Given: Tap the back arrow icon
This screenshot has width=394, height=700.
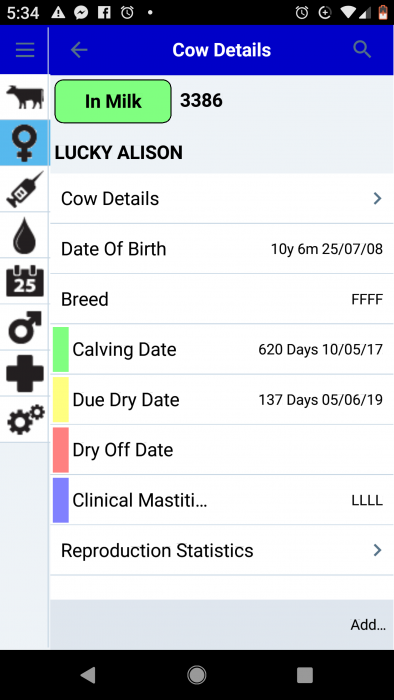Looking at the screenshot, I should (79, 50).
